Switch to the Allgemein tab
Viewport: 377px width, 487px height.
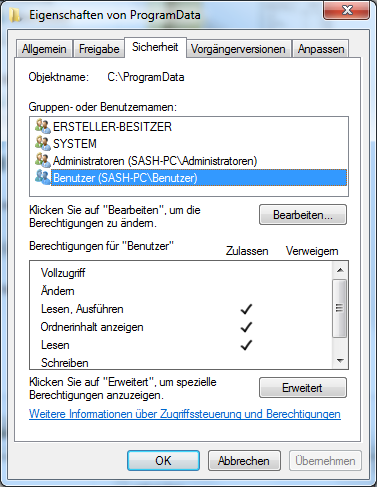click(44, 49)
